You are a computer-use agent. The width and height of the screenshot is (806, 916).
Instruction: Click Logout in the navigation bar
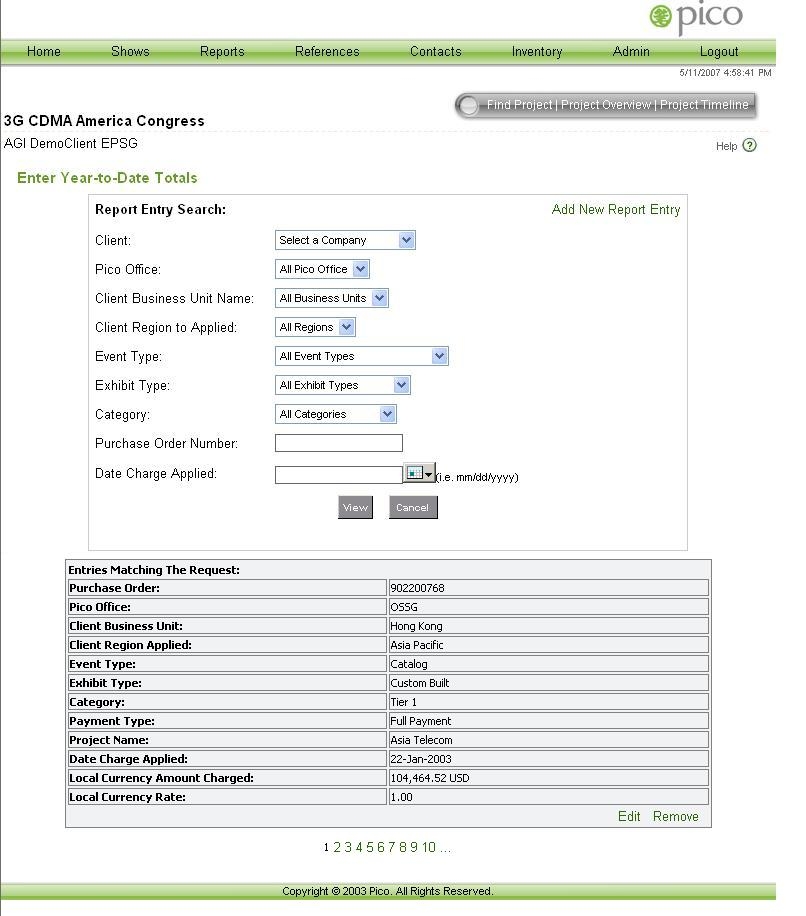719,51
